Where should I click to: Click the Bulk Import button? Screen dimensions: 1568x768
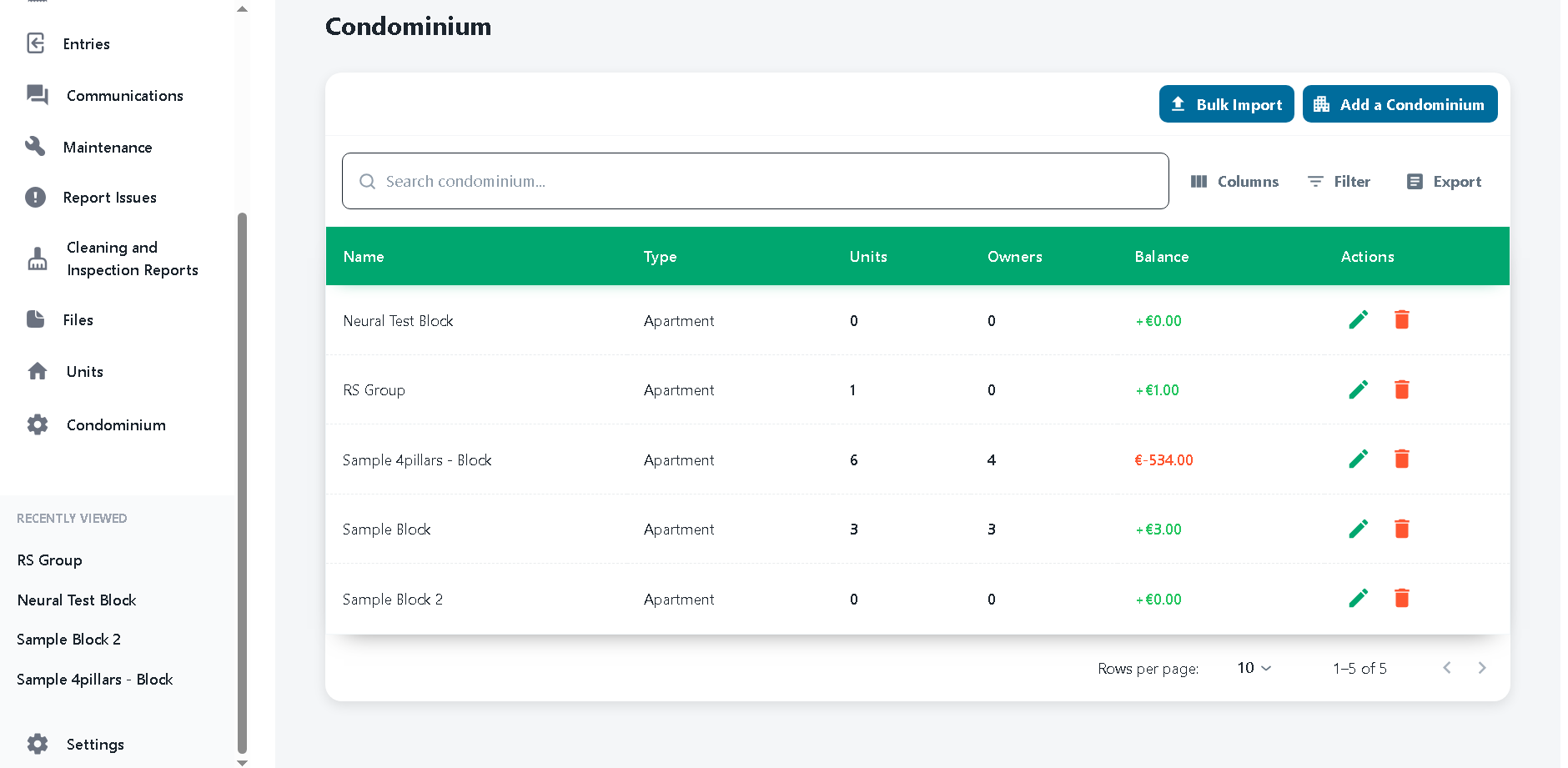(1226, 103)
